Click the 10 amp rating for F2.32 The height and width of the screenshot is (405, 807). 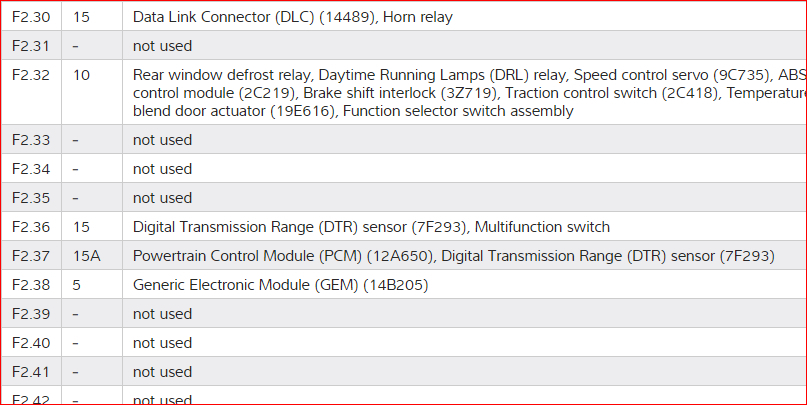point(81,74)
